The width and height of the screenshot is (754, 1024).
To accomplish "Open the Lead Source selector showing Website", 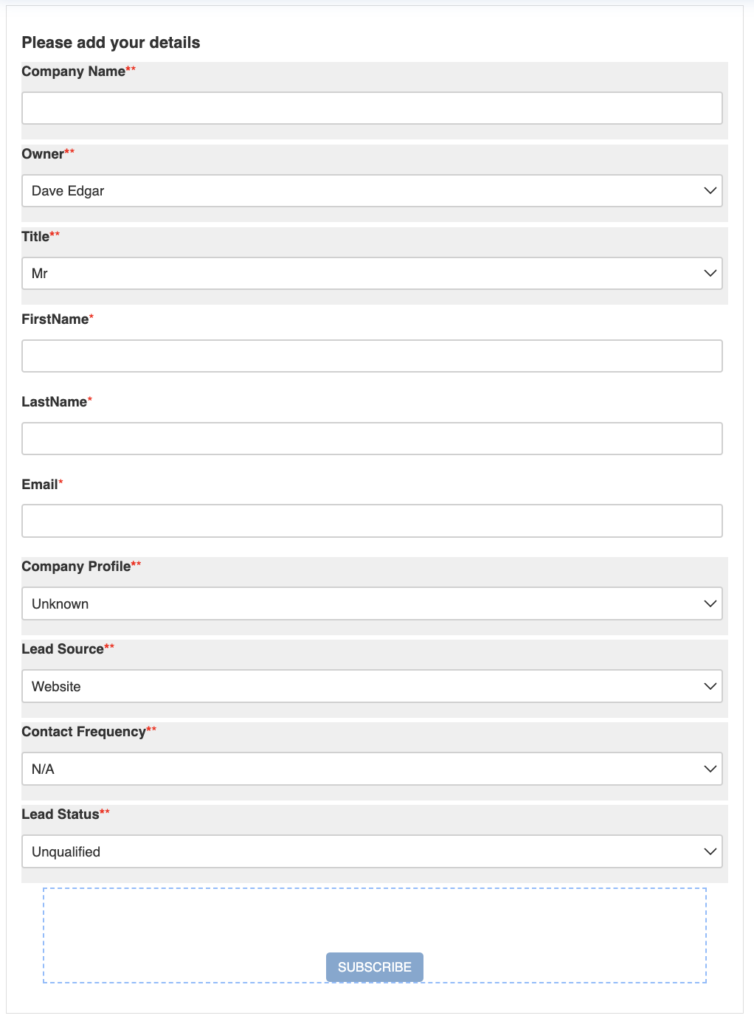I will click(x=370, y=686).
